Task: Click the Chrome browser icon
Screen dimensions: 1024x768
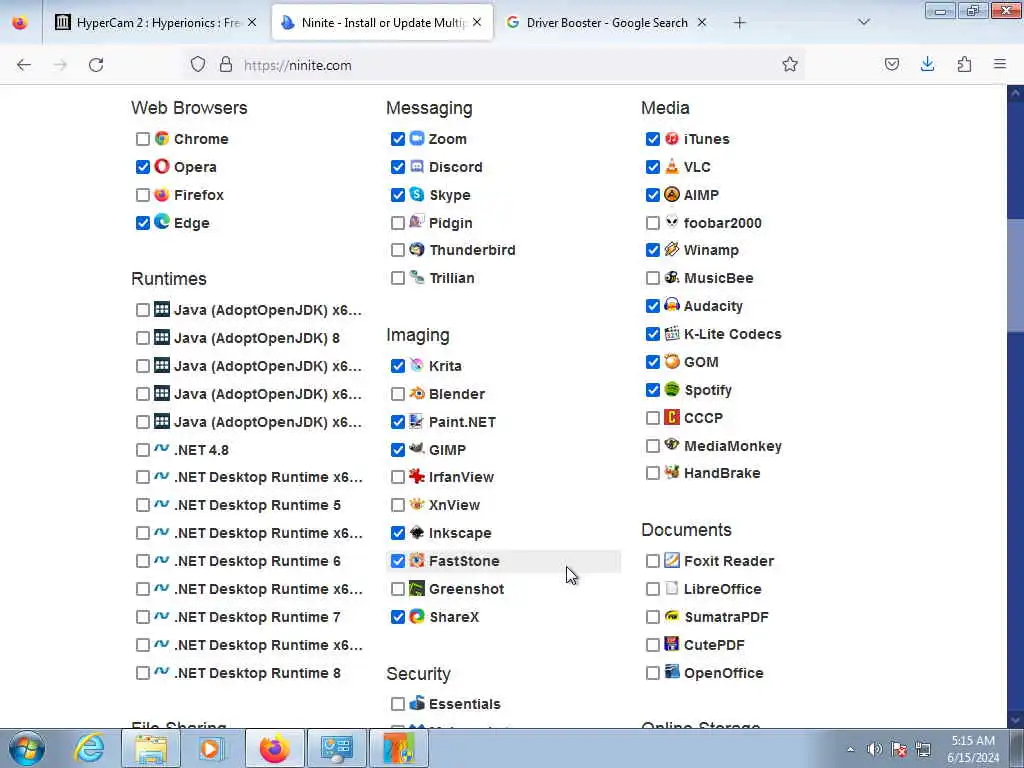Action: [161, 138]
